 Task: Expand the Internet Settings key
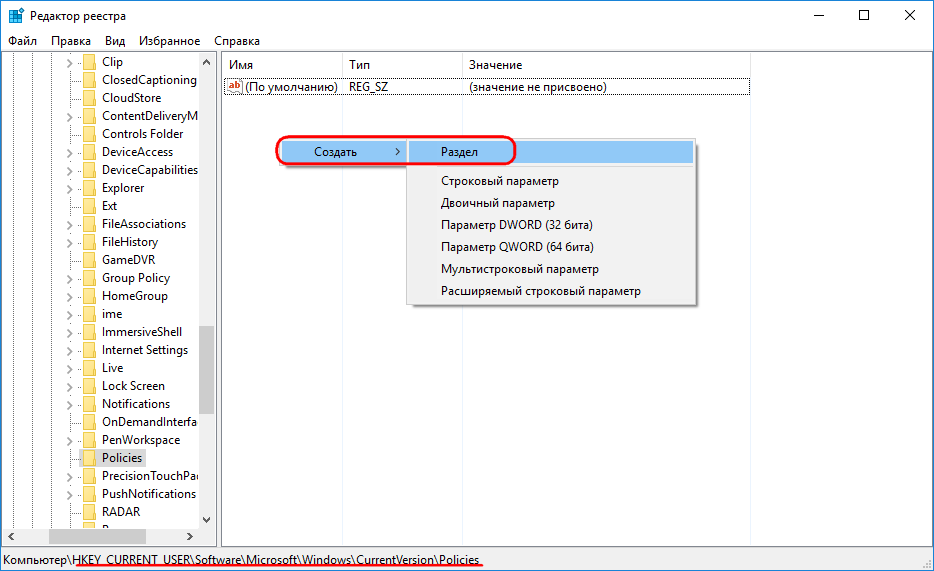[x=69, y=351]
